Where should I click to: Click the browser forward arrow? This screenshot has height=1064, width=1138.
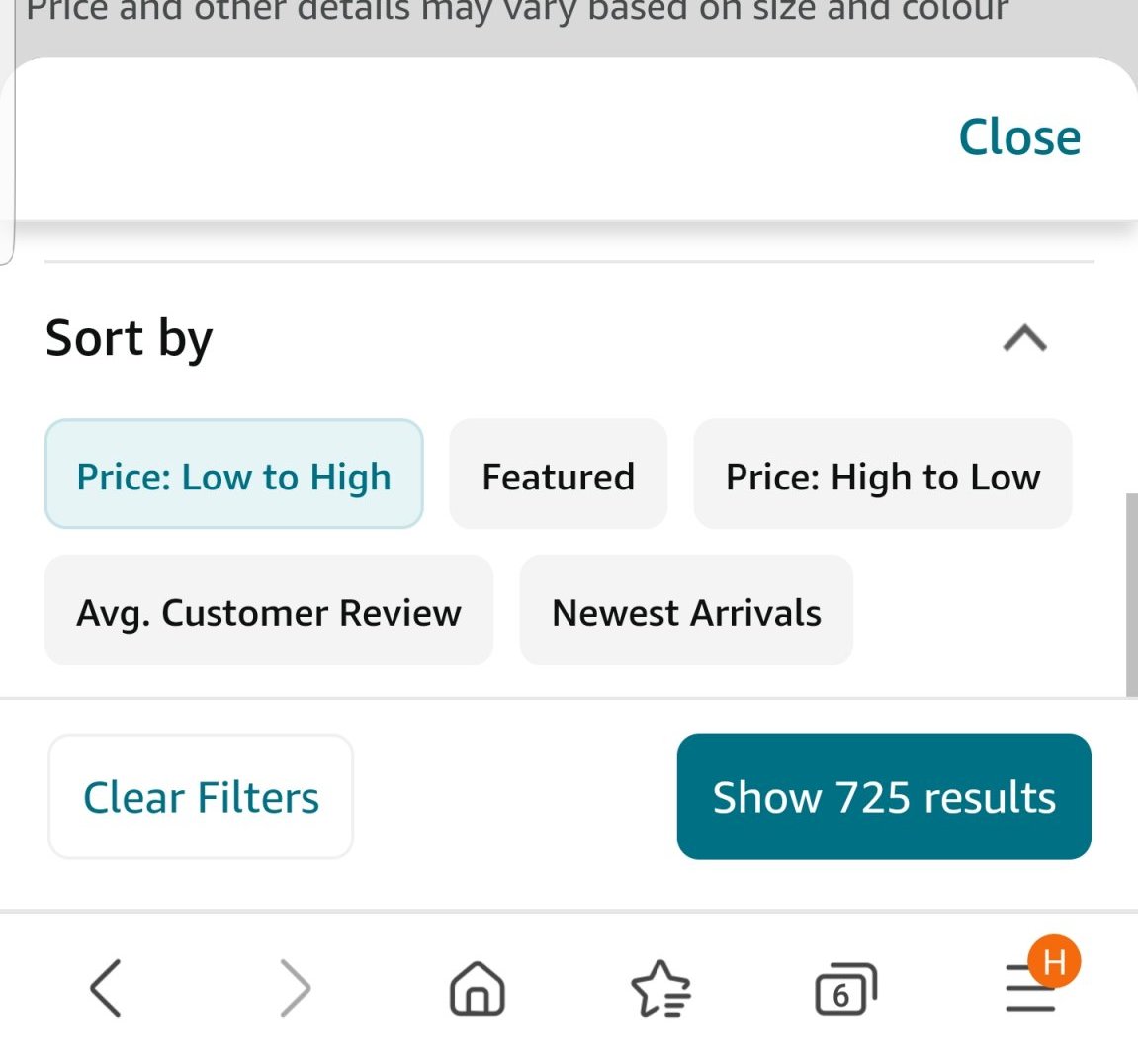(295, 987)
